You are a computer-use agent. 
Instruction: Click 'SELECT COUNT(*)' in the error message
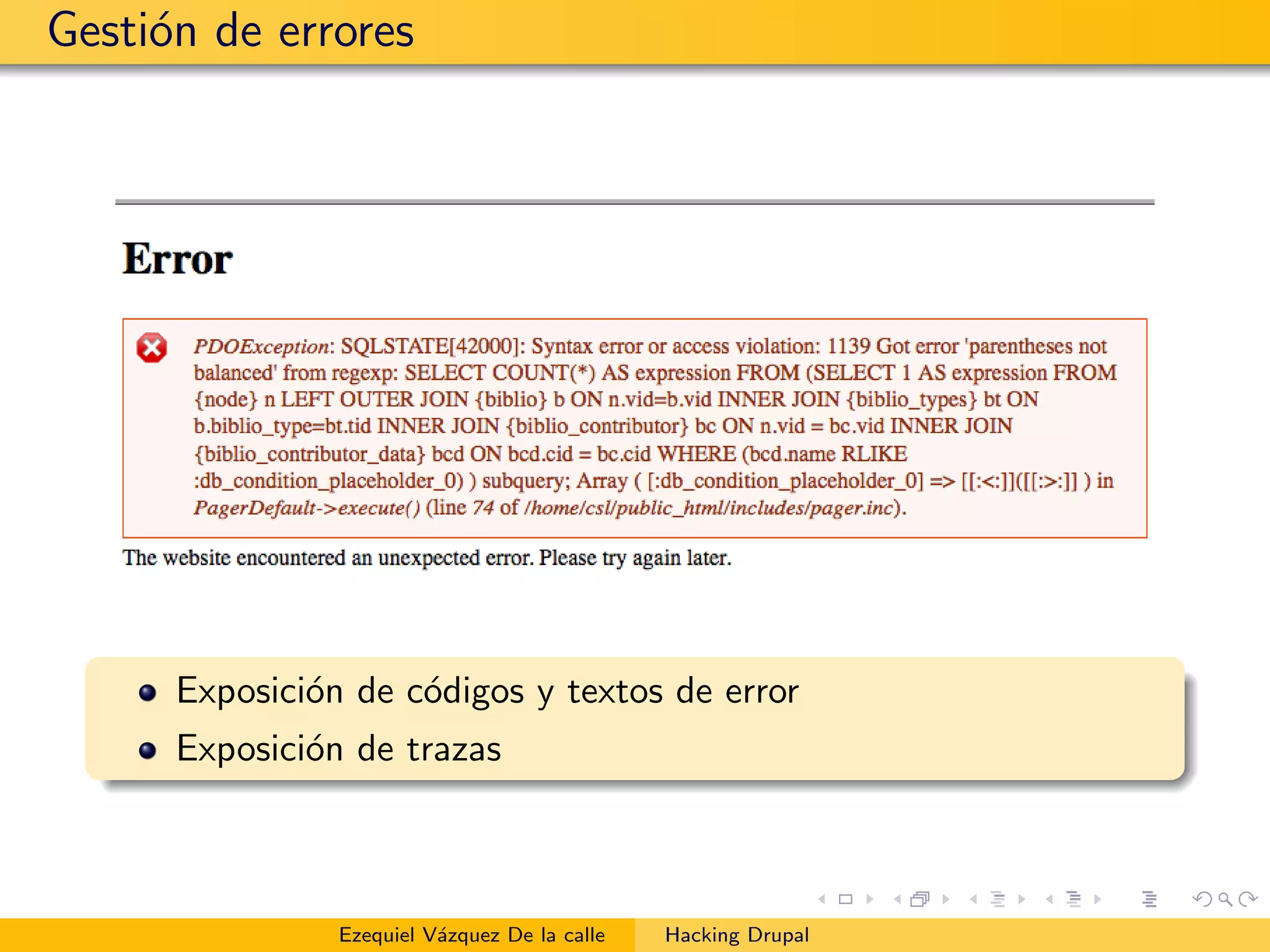(x=500, y=373)
